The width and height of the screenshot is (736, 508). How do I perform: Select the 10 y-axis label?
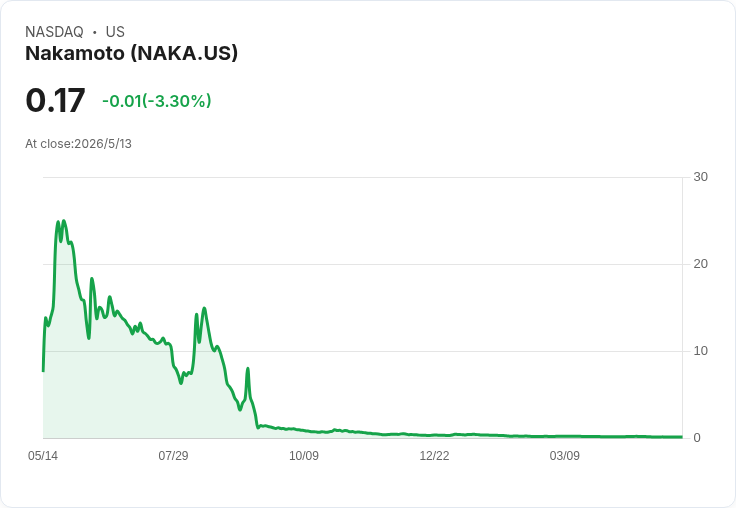(700, 351)
